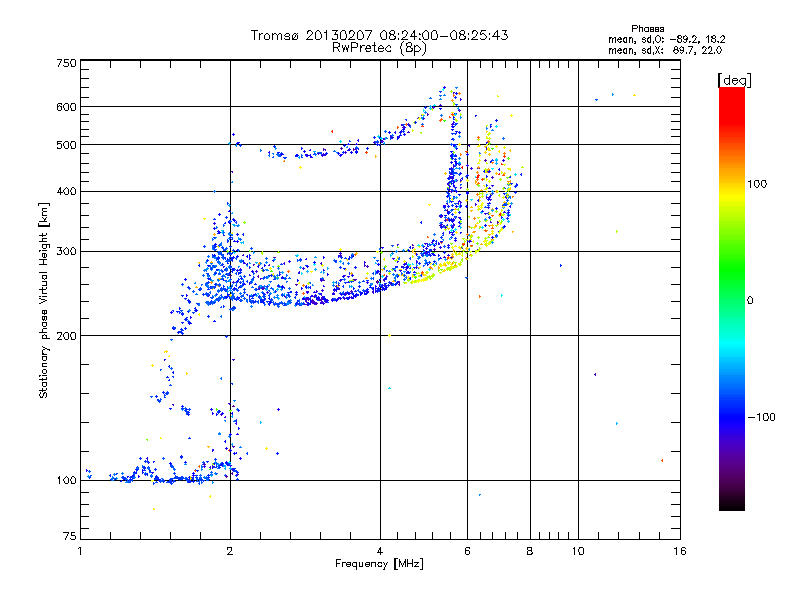This screenshot has height=600, width=800.
Task: Click the colorbar tick label "100" near yellow
Action: coord(757,184)
